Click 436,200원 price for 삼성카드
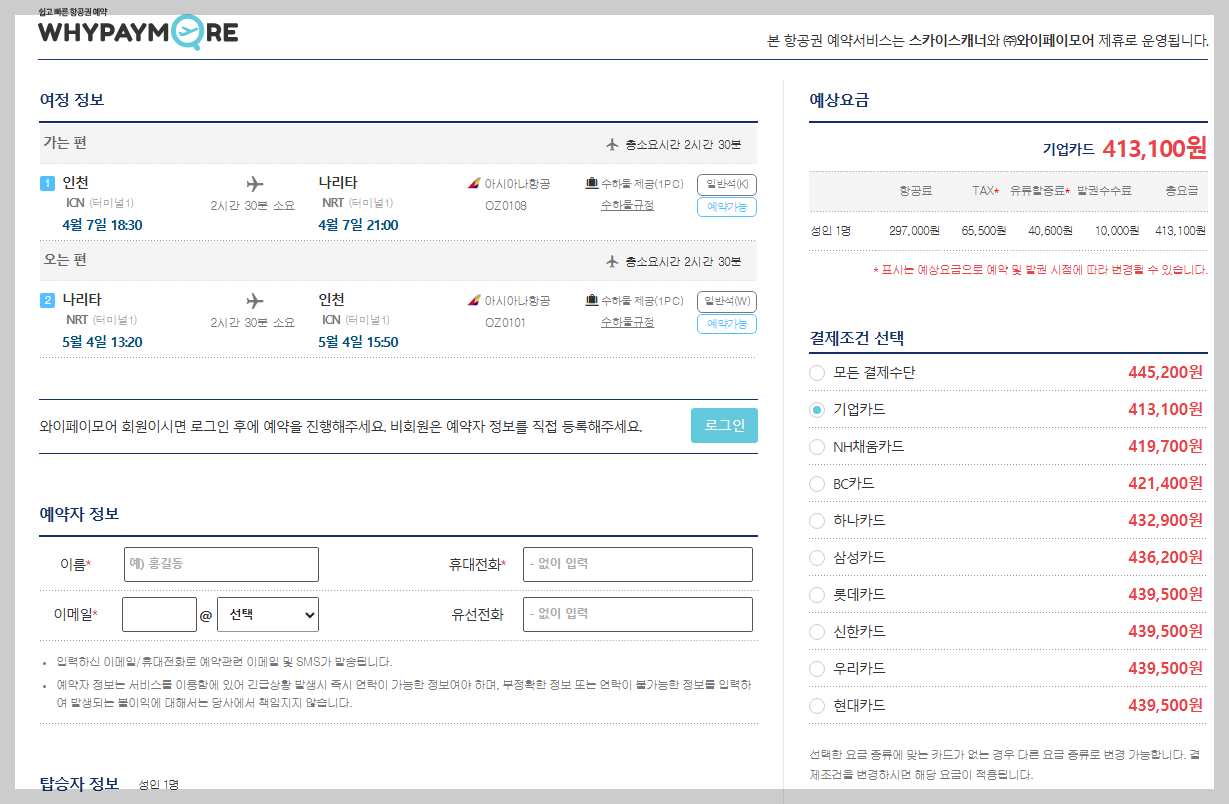1229x804 pixels. click(x=1165, y=558)
